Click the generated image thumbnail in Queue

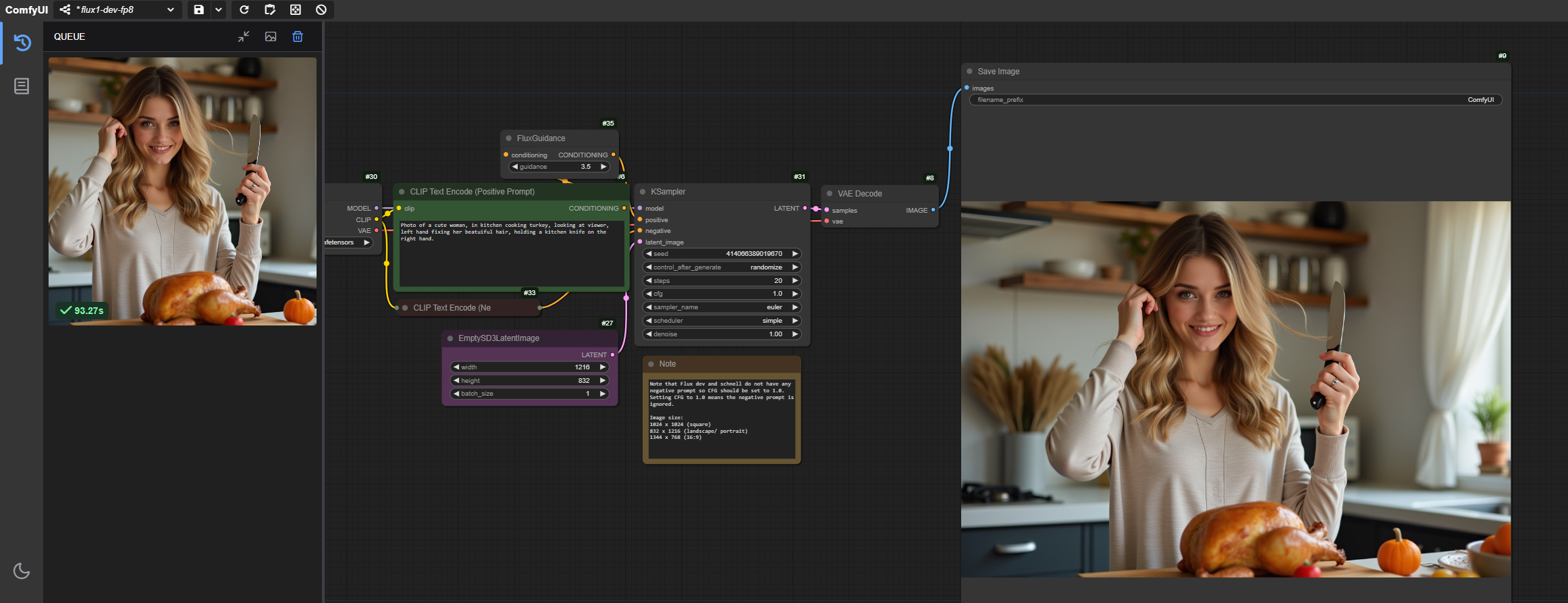point(182,191)
